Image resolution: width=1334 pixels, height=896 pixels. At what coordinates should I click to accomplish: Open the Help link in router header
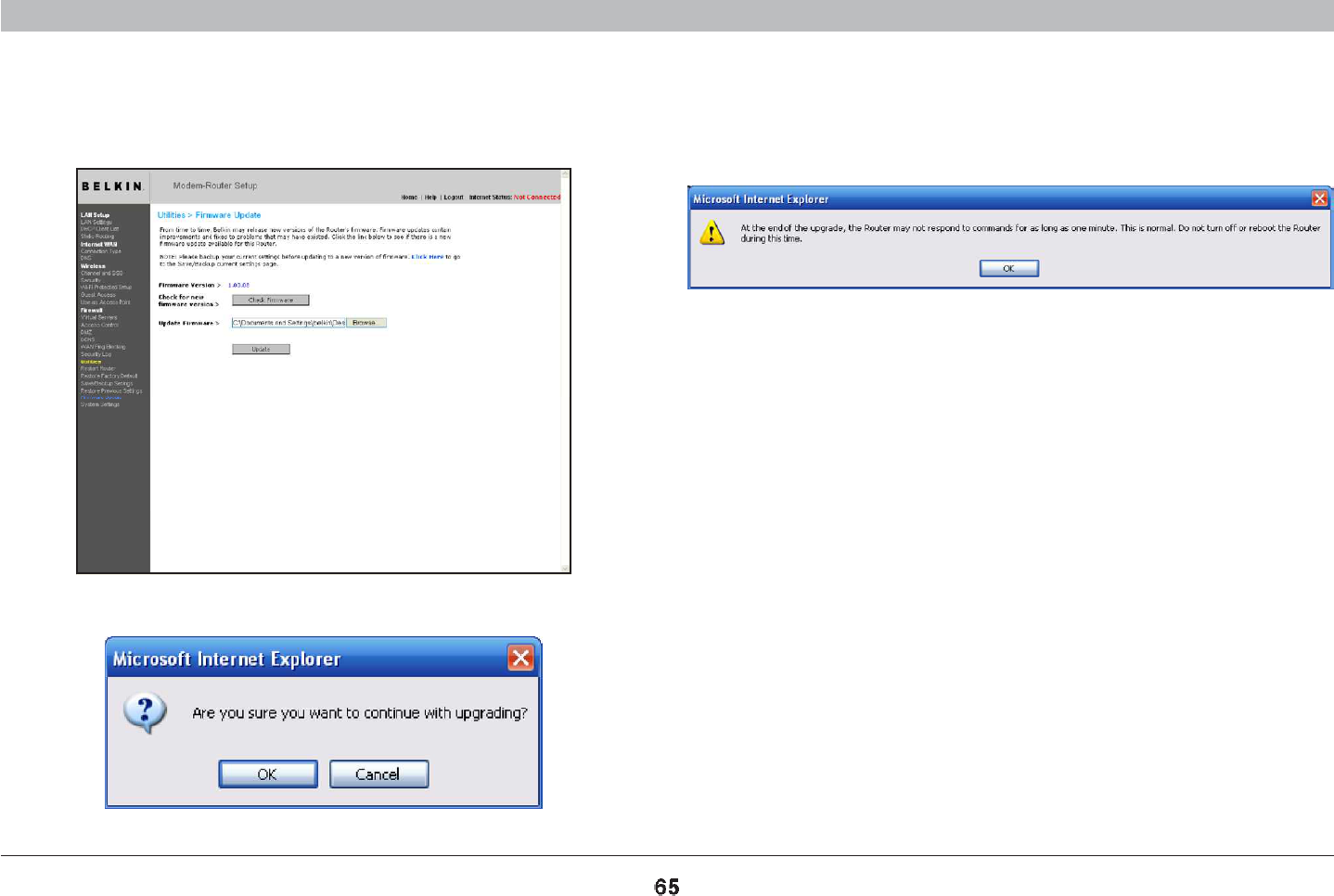coord(430,198)
